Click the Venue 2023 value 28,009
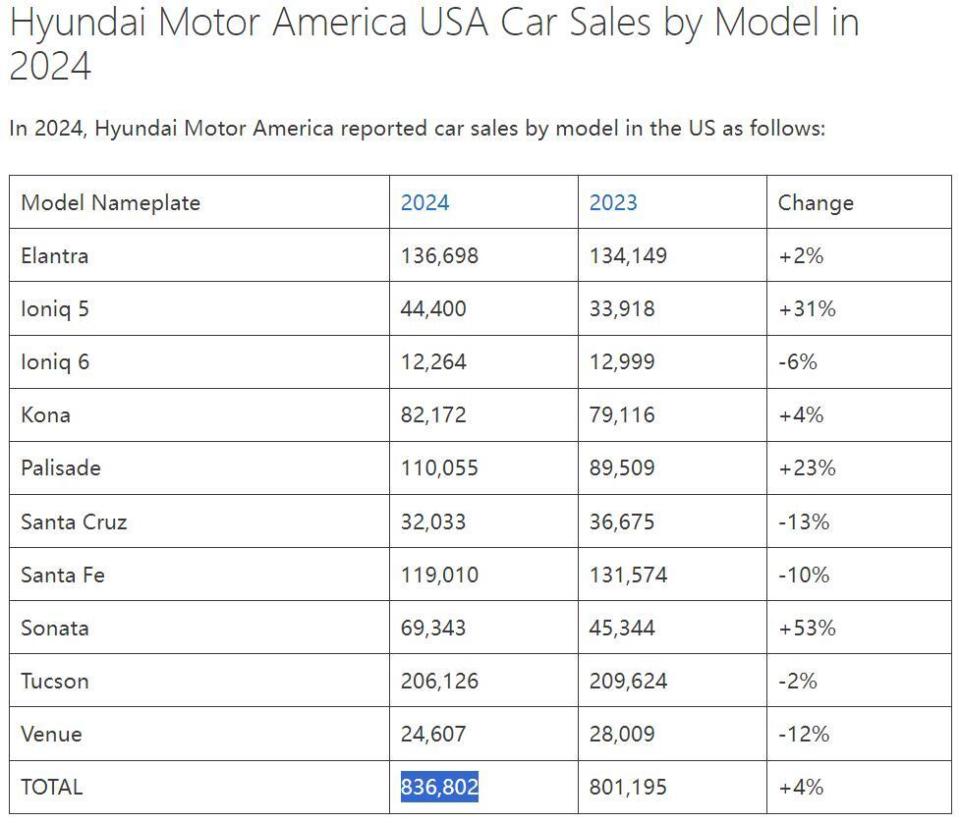The width and height of the screenshot is (960, 823). click(x=622, y=734)
